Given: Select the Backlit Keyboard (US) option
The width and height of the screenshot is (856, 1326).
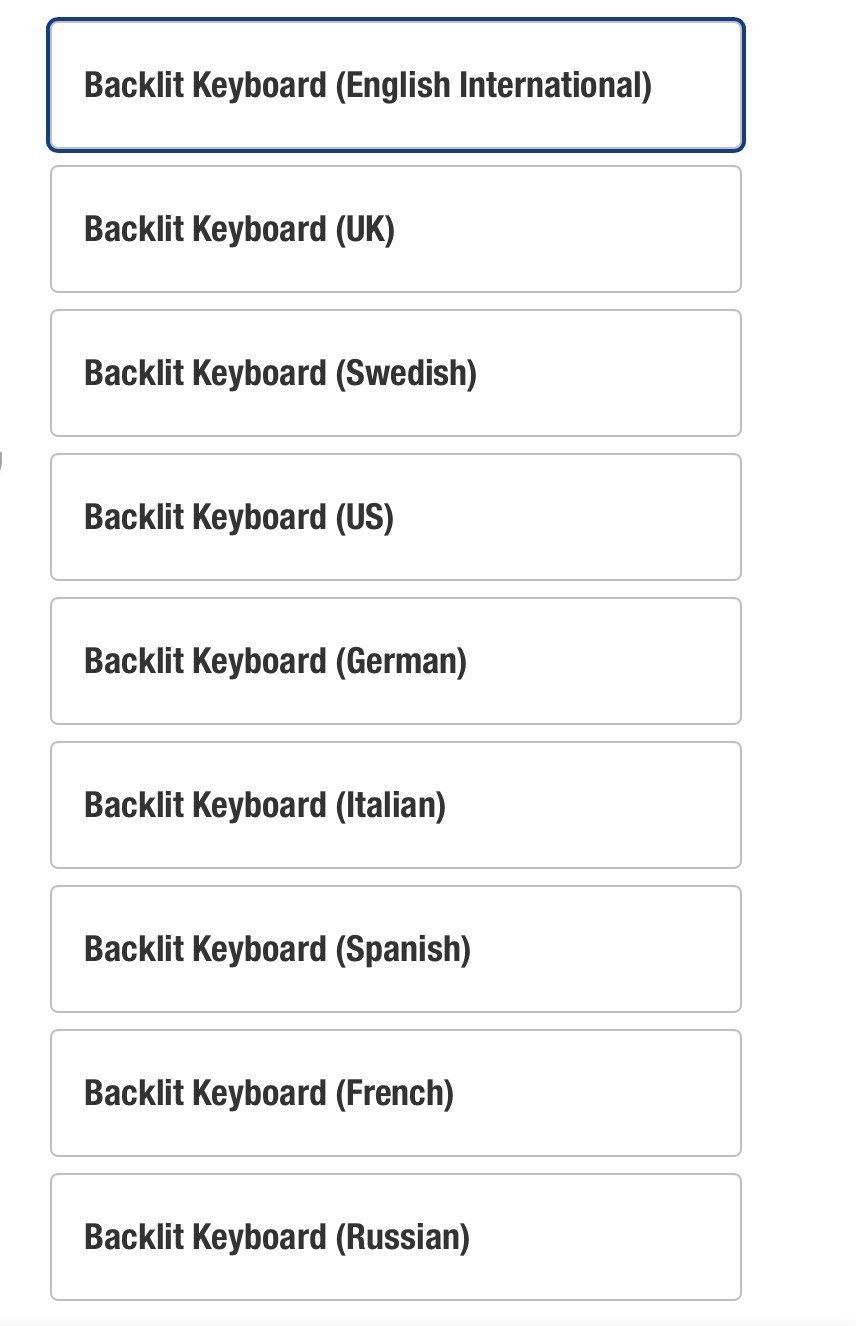Looking at the screenshot, I should click(396, 517).
